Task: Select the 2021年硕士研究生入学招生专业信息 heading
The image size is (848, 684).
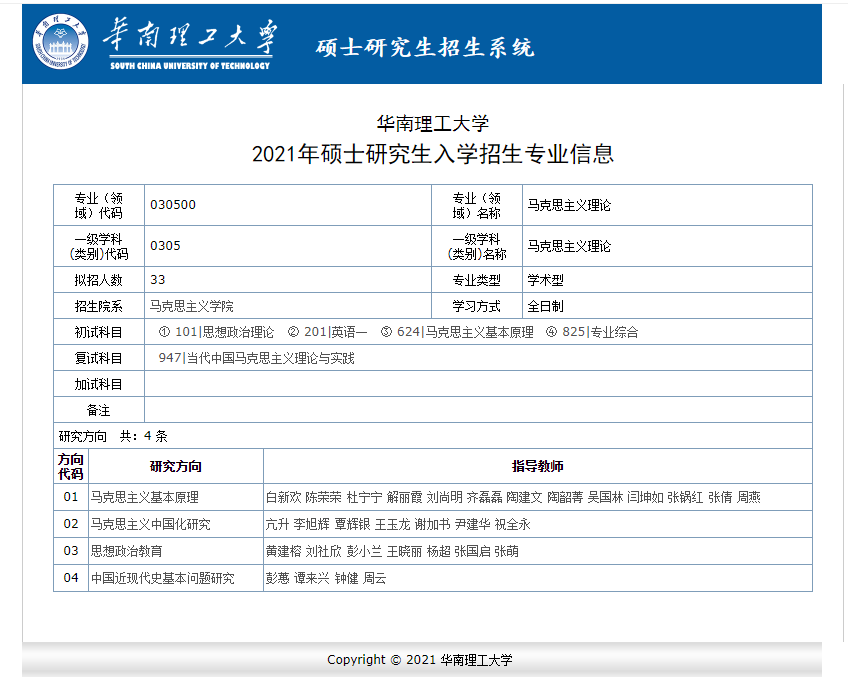Action: tap(433, 154)
